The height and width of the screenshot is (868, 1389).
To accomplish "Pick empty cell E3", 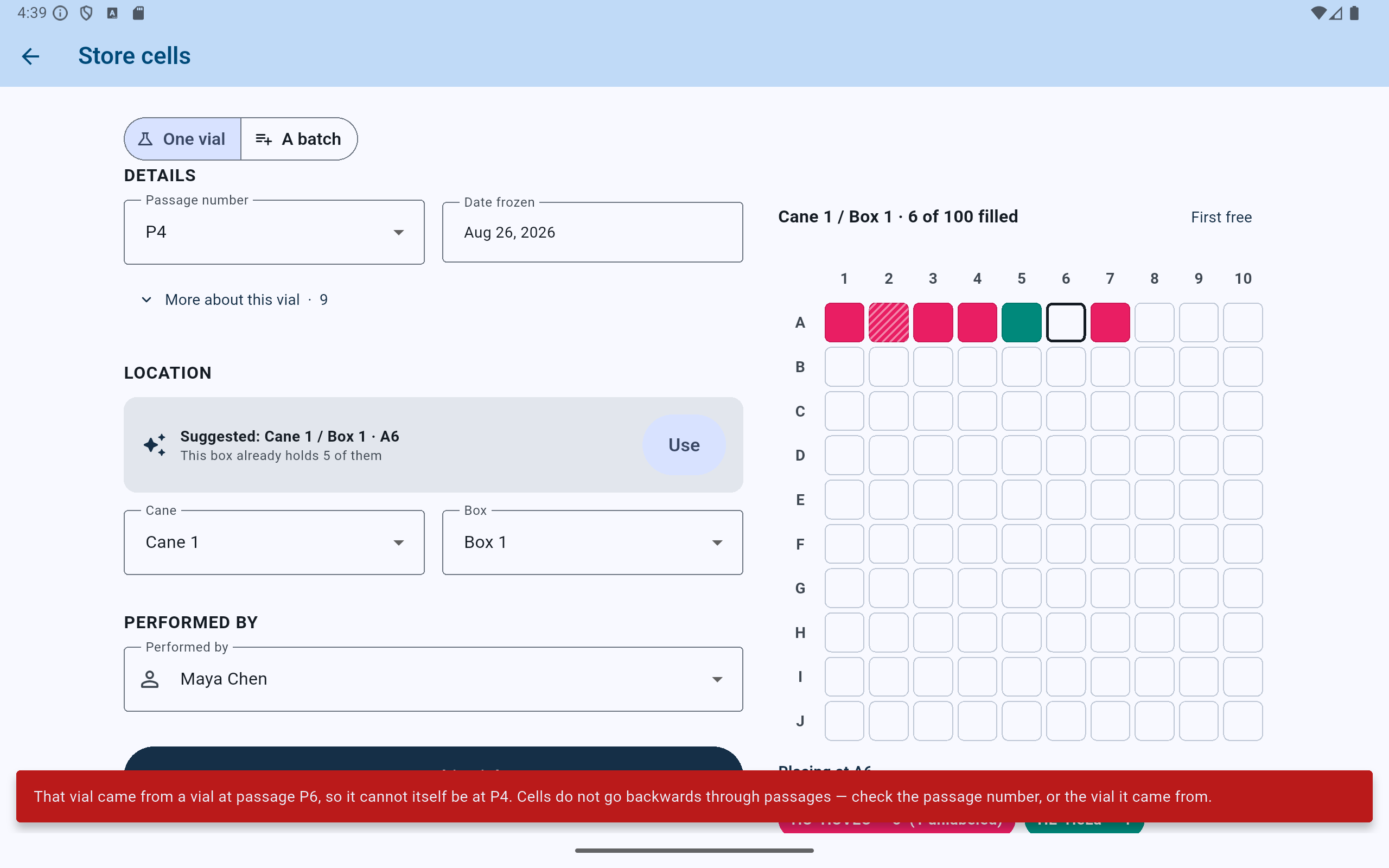I will 933,500.
